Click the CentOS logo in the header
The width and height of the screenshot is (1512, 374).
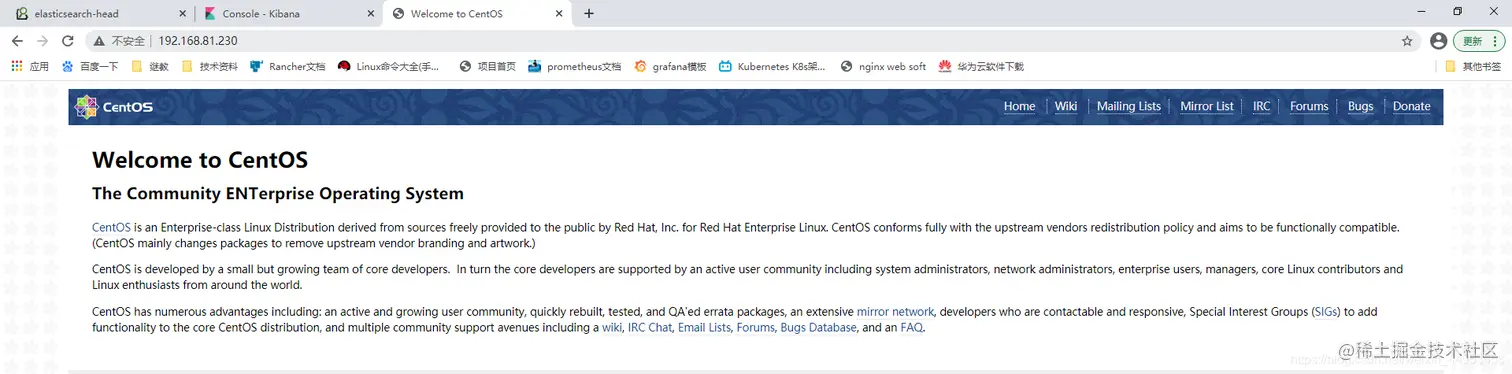click(x=114, y=107)
